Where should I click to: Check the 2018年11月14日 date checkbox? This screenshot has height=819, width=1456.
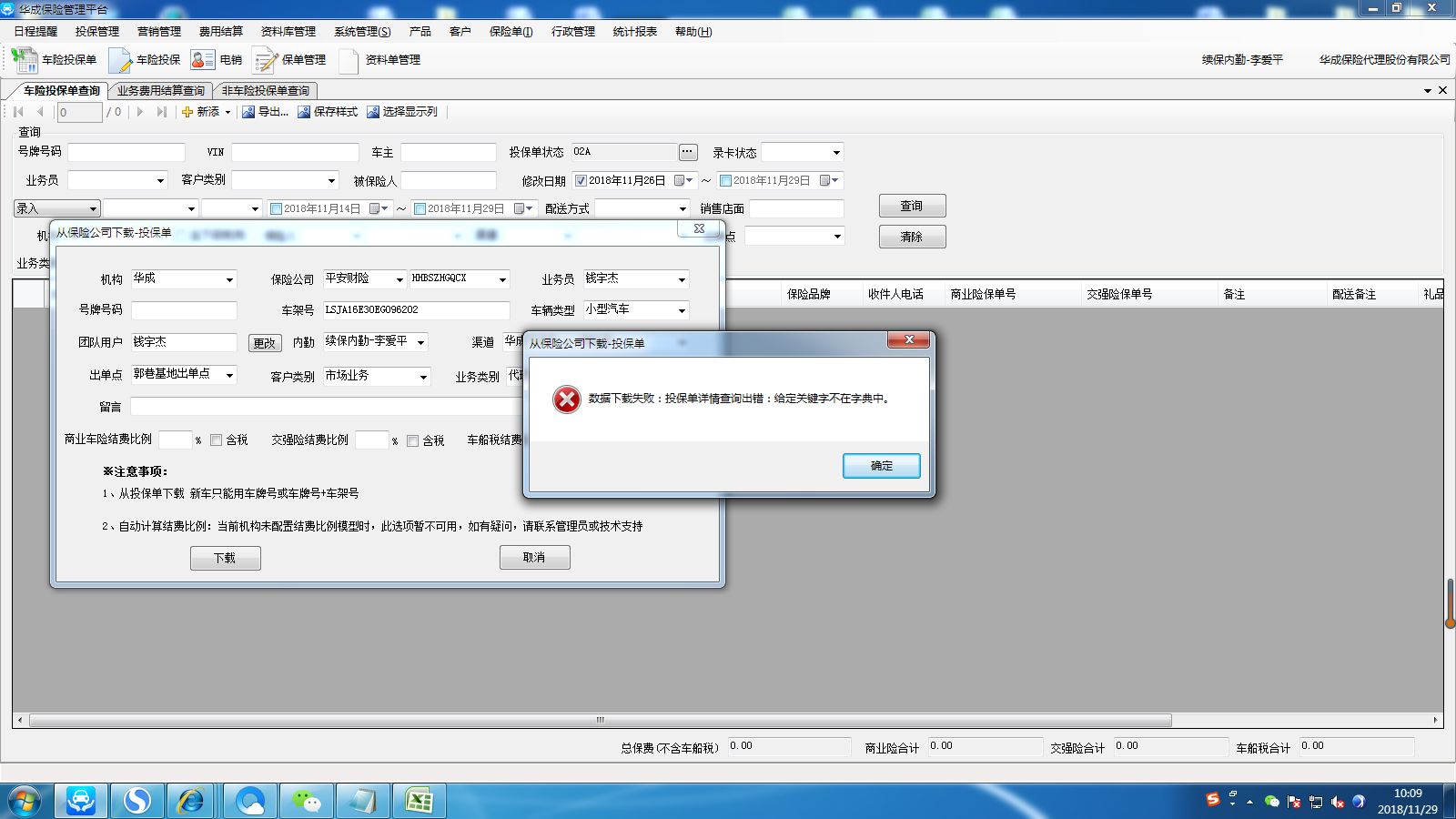[276, 208]
